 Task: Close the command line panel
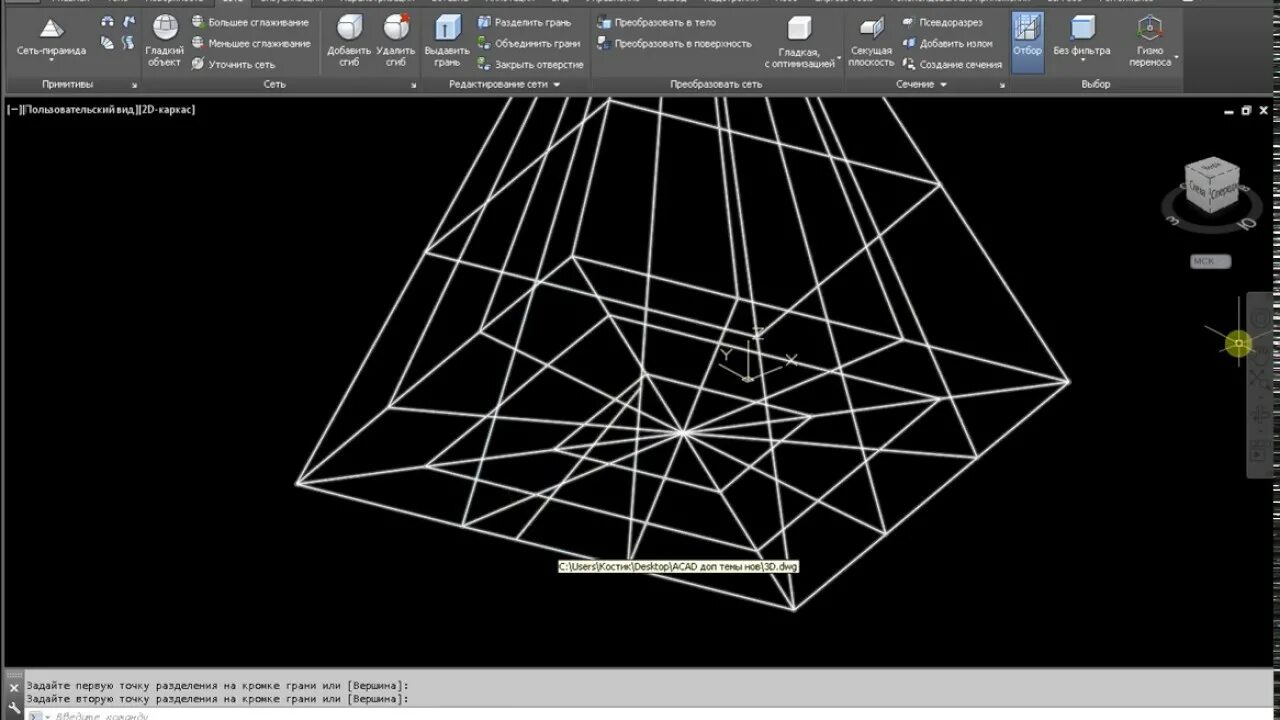point(13,688)
